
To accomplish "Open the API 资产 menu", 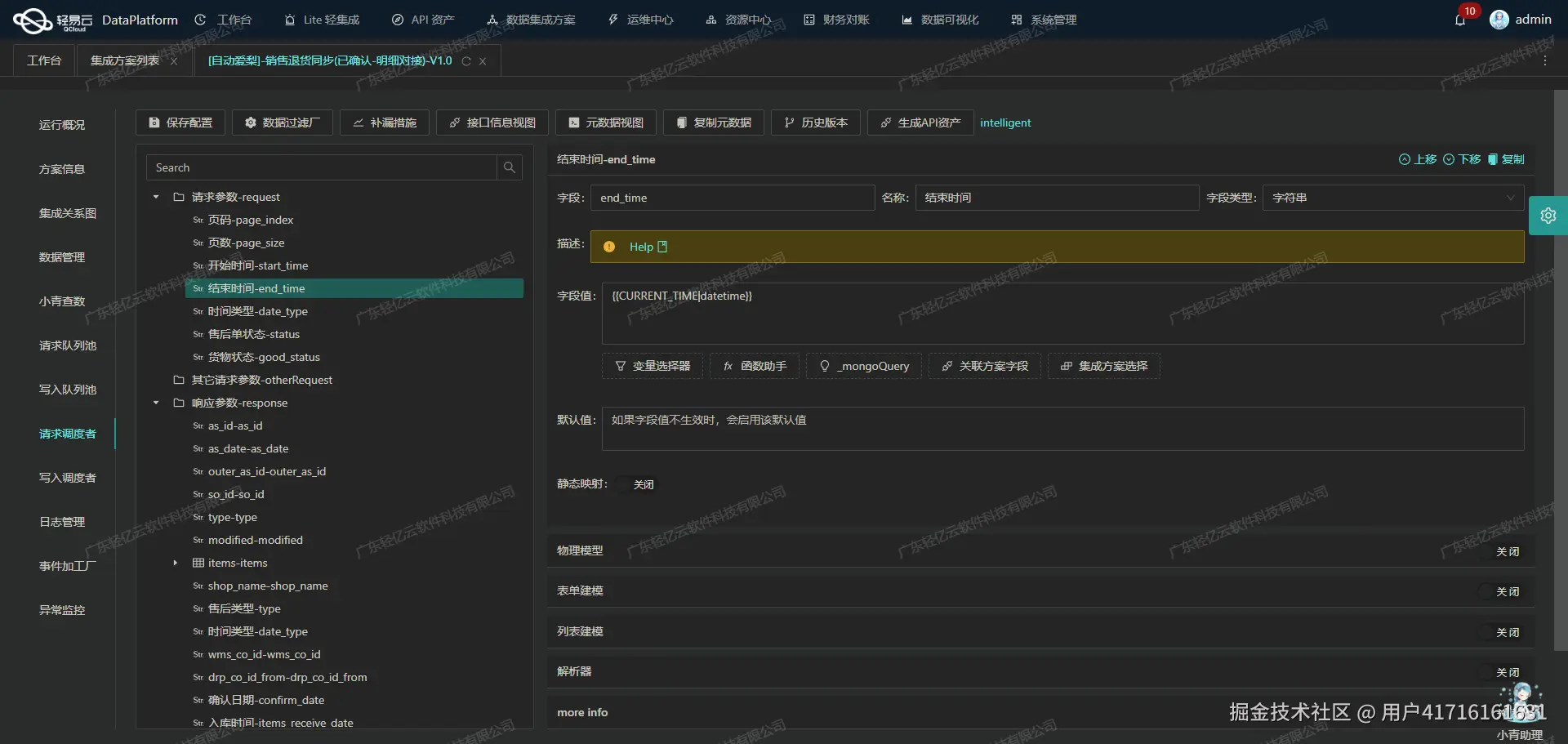I will pyautogui.click(x=423, y=20).
